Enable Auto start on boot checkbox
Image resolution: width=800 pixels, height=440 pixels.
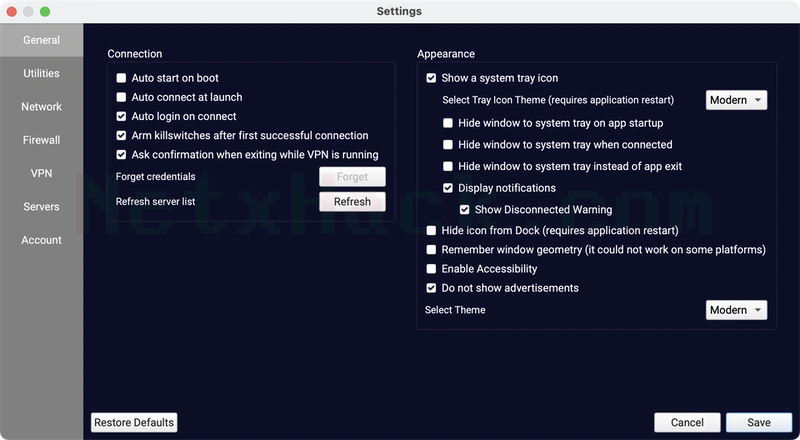tap(121, 78)
